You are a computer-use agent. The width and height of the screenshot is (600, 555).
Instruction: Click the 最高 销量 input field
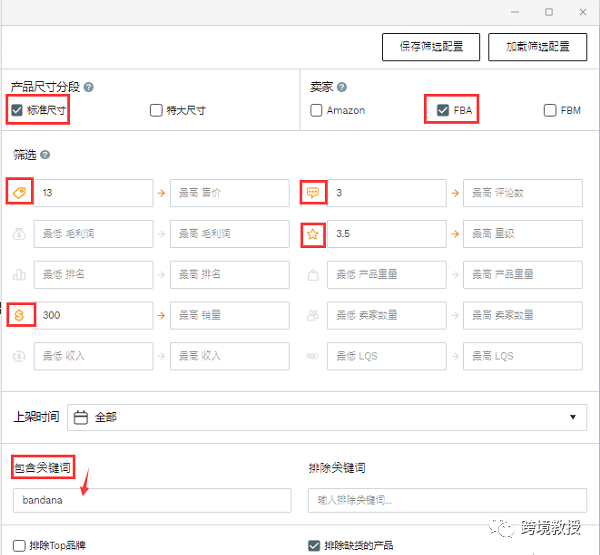point(230,315)
